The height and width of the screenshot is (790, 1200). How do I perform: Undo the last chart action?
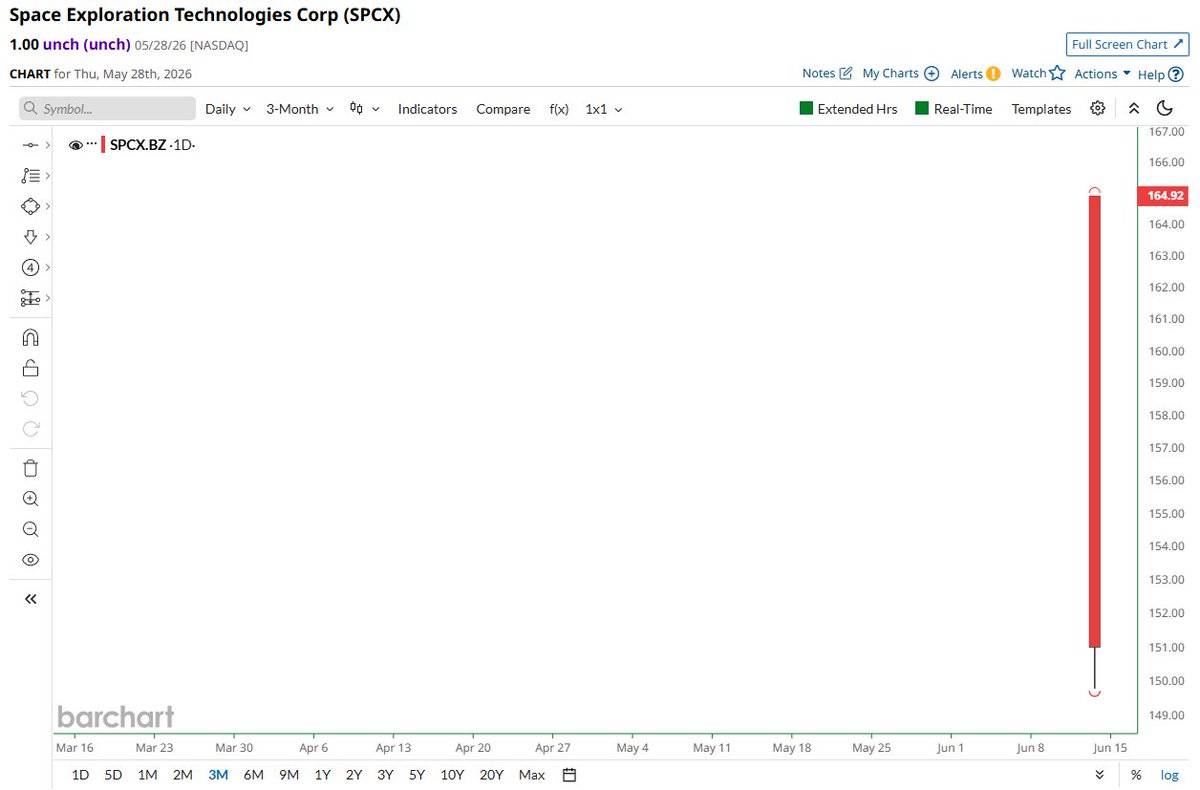[30, 398]
